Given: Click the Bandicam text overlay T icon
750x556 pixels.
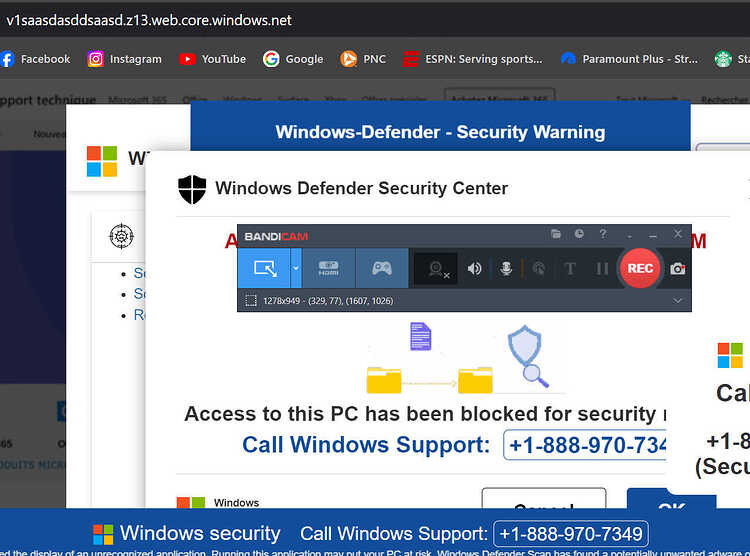Looking at the screenshot, I should tap(570, 269).
